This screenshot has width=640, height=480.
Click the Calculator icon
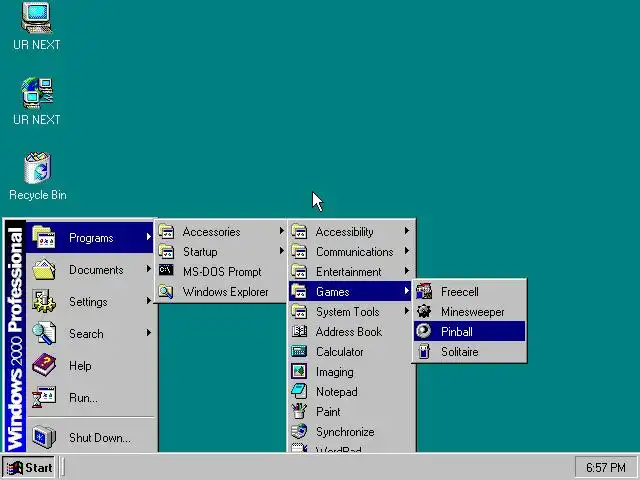tap(299, 351)
